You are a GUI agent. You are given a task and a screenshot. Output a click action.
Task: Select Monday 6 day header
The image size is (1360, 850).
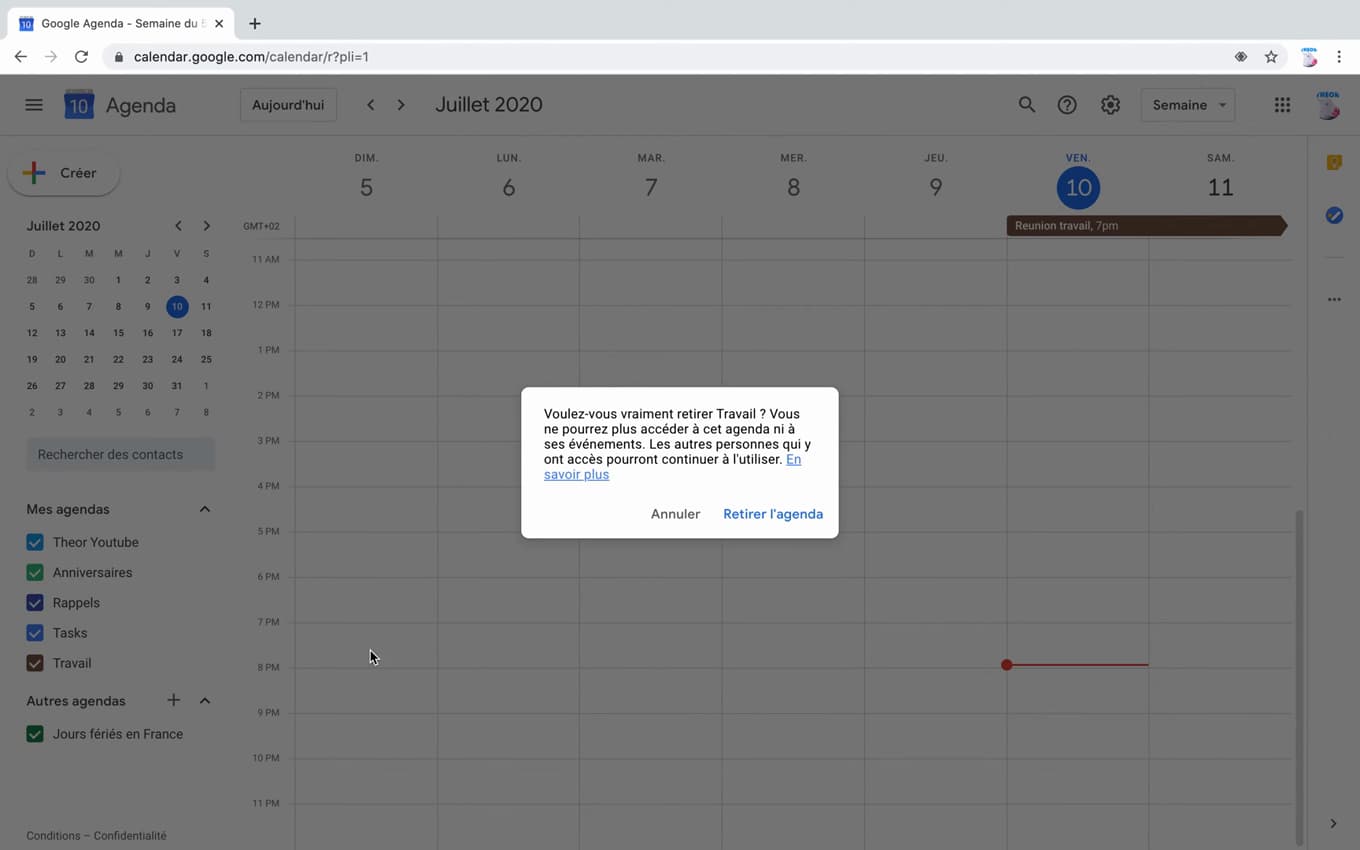tap(508, 187)
